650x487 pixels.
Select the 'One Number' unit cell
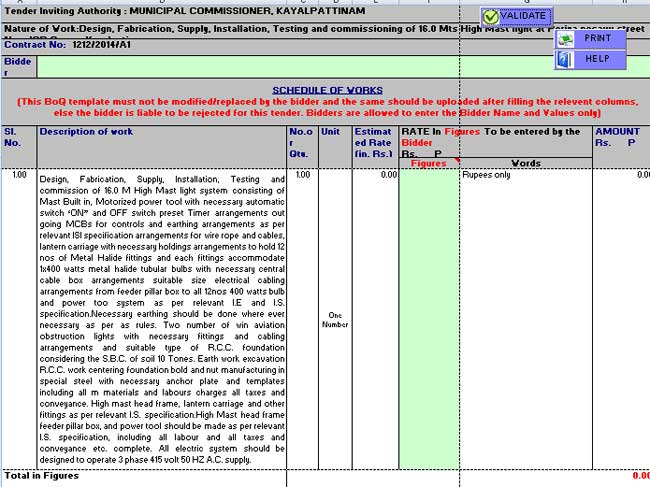335,320
